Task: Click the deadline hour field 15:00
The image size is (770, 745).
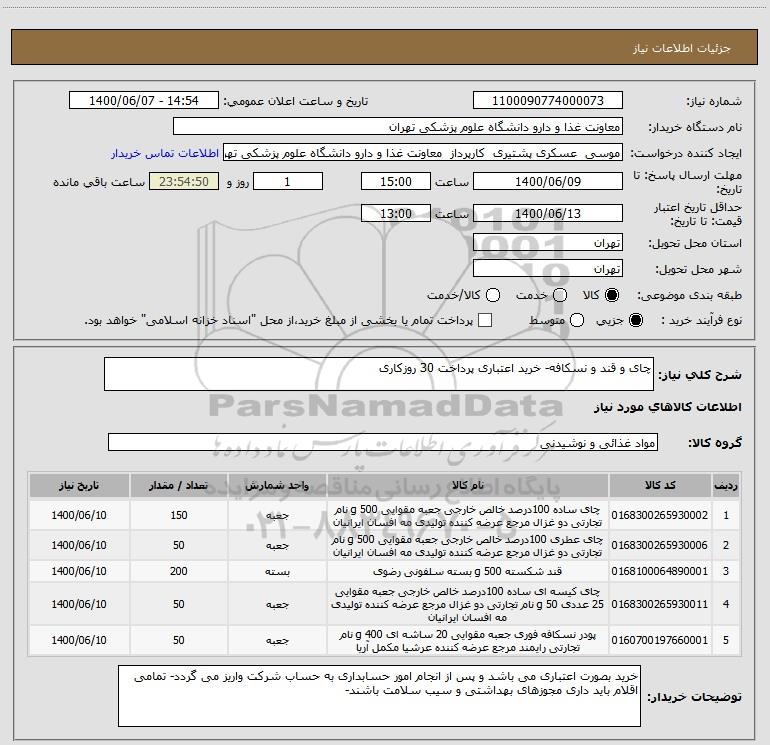Action: (x=396, y=181)
